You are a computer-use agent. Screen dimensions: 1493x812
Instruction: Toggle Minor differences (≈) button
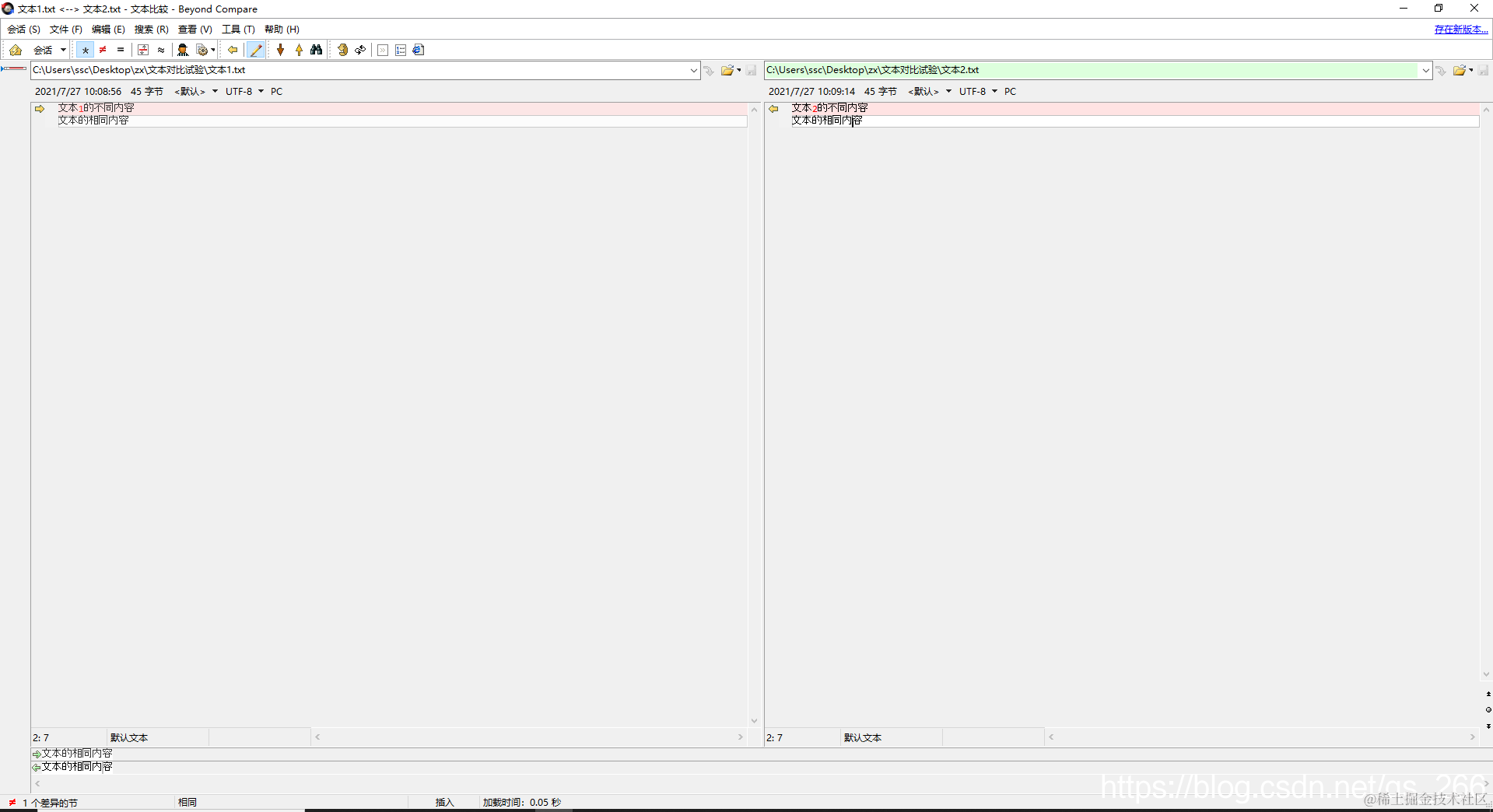click(x=161, y=50)
